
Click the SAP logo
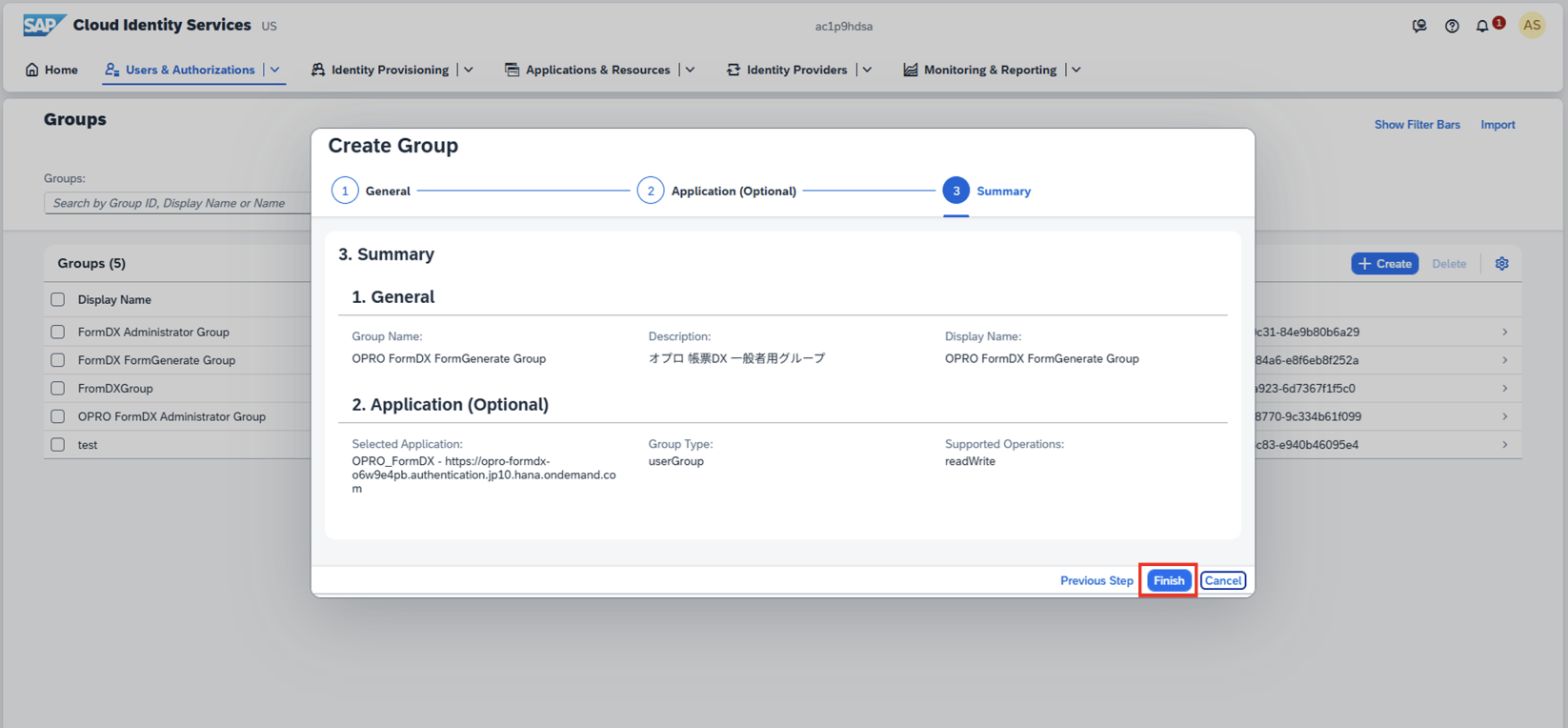[44, 25]
